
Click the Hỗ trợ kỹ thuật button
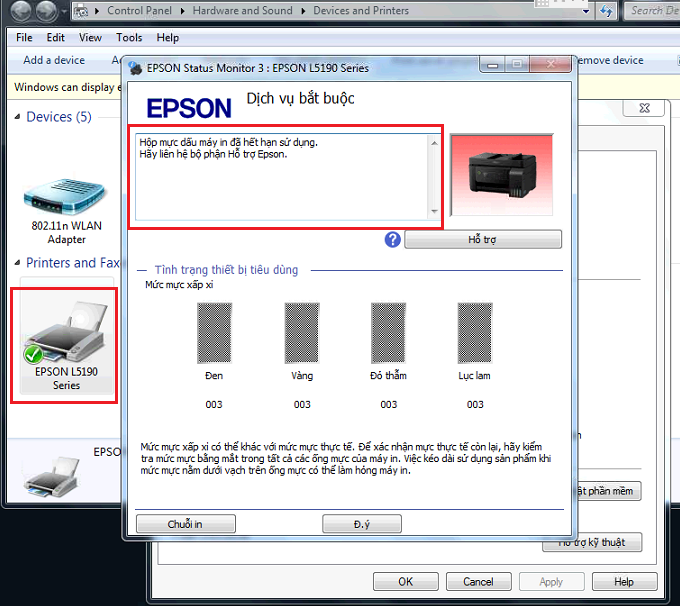point(592,542)
